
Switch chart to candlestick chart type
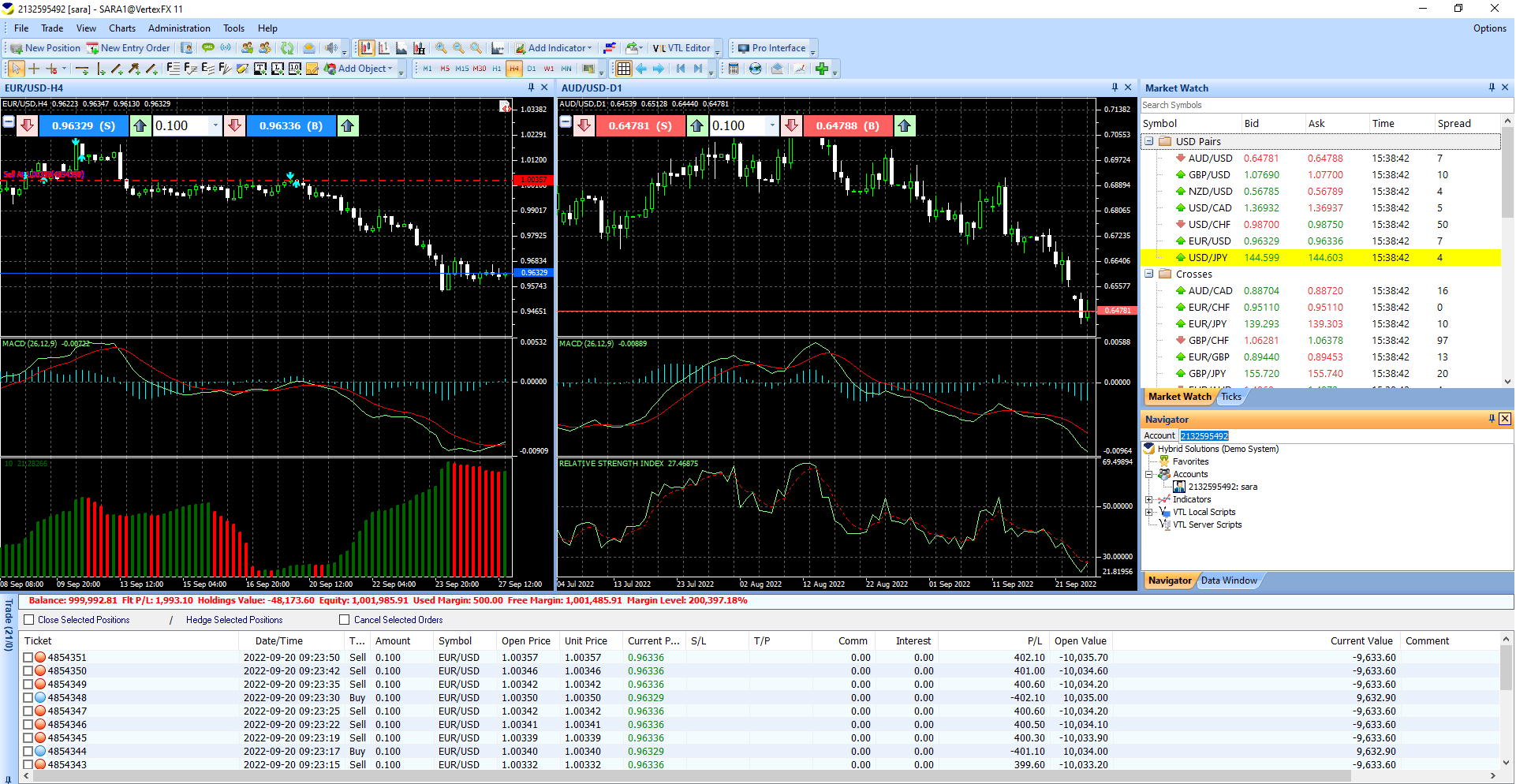tap(366, 48)
